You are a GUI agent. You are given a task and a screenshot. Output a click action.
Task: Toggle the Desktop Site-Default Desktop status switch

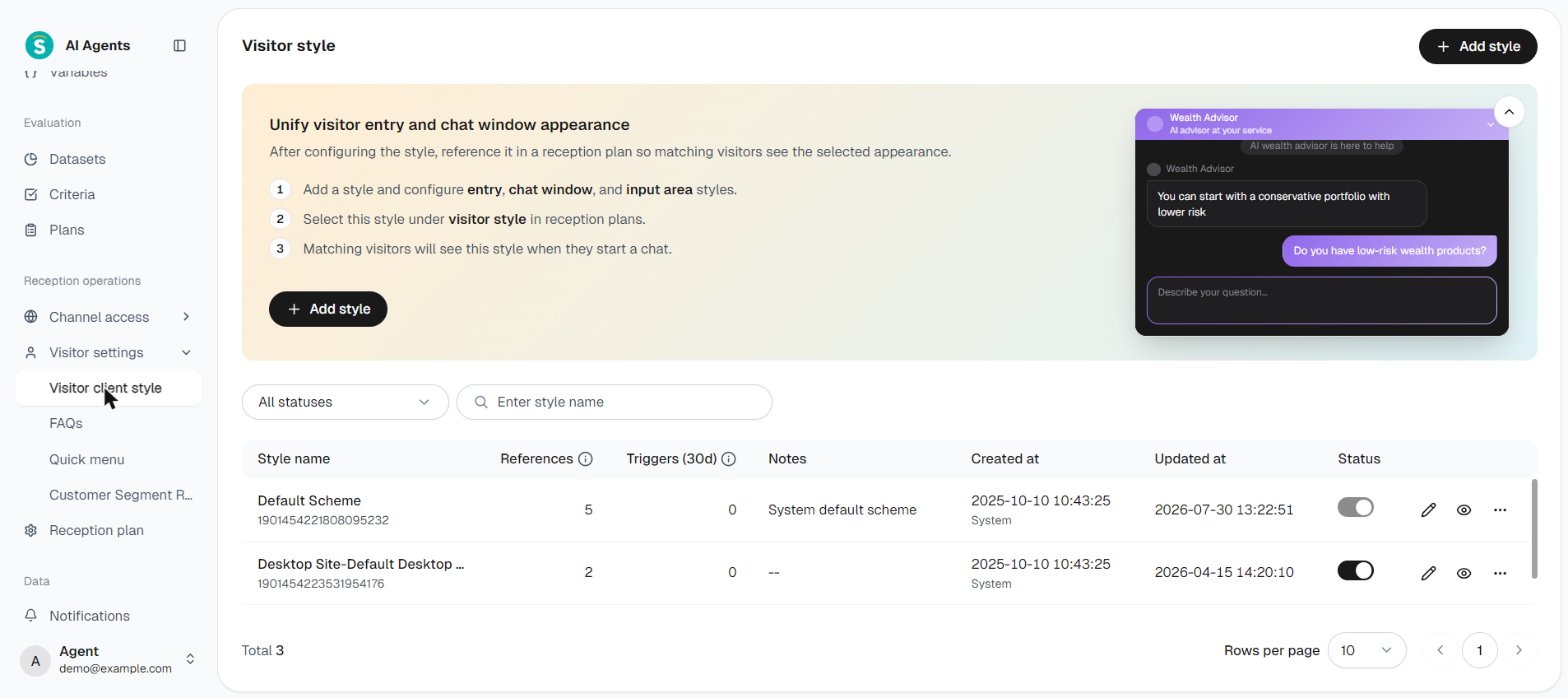coord(1356,571)
